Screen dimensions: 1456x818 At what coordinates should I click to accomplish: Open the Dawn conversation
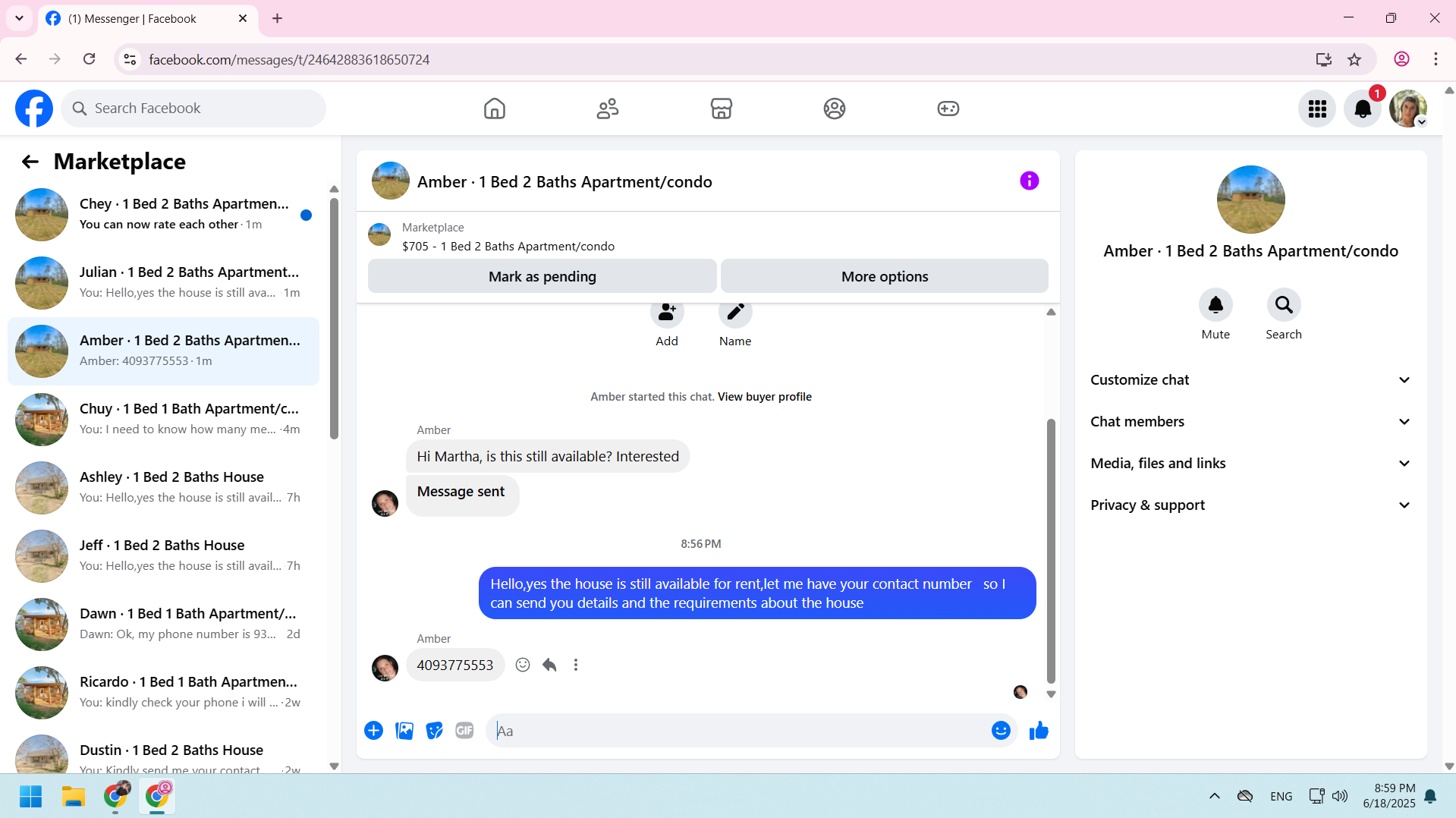click(163, 625)
